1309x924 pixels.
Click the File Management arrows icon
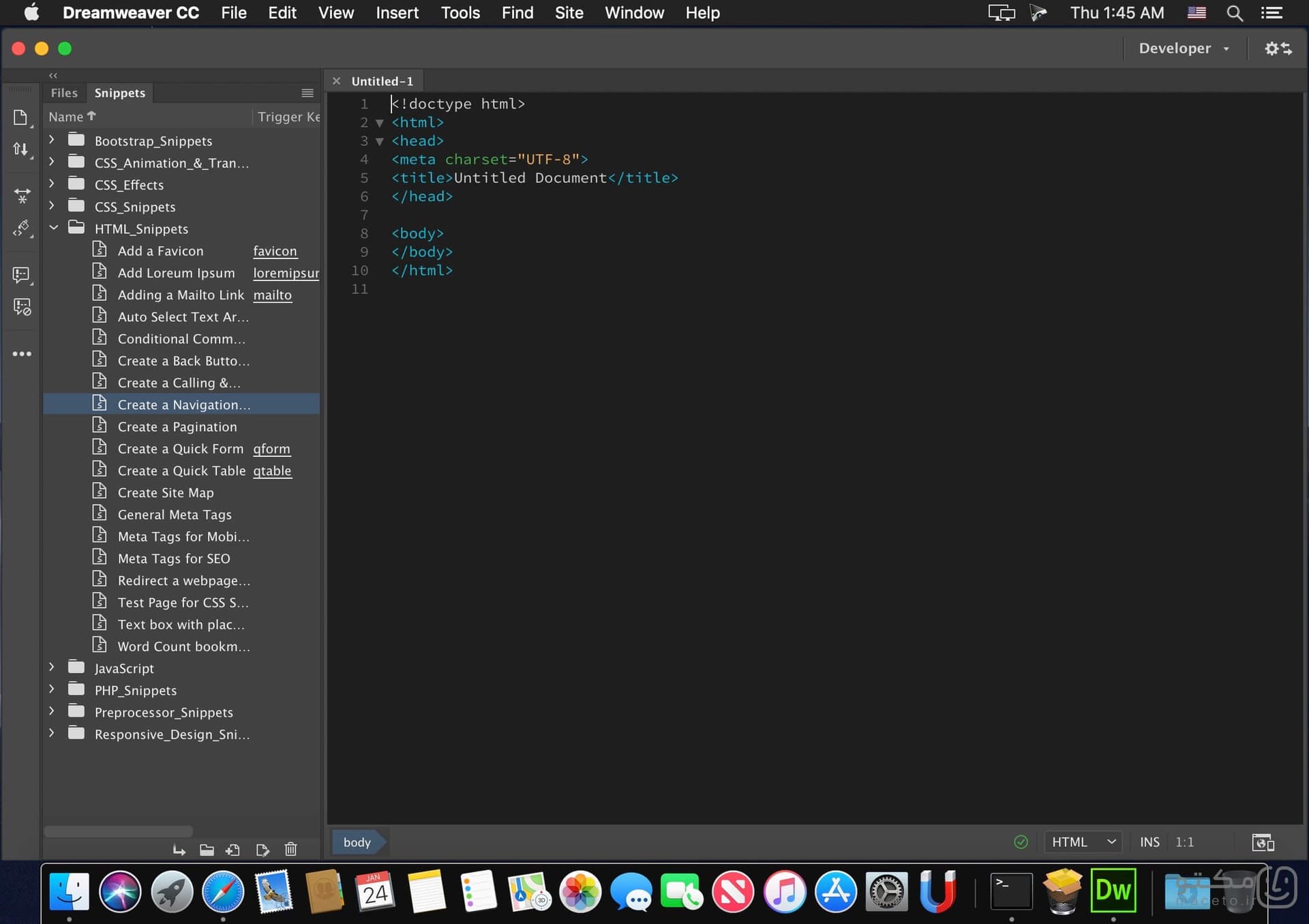pos(20,149)
